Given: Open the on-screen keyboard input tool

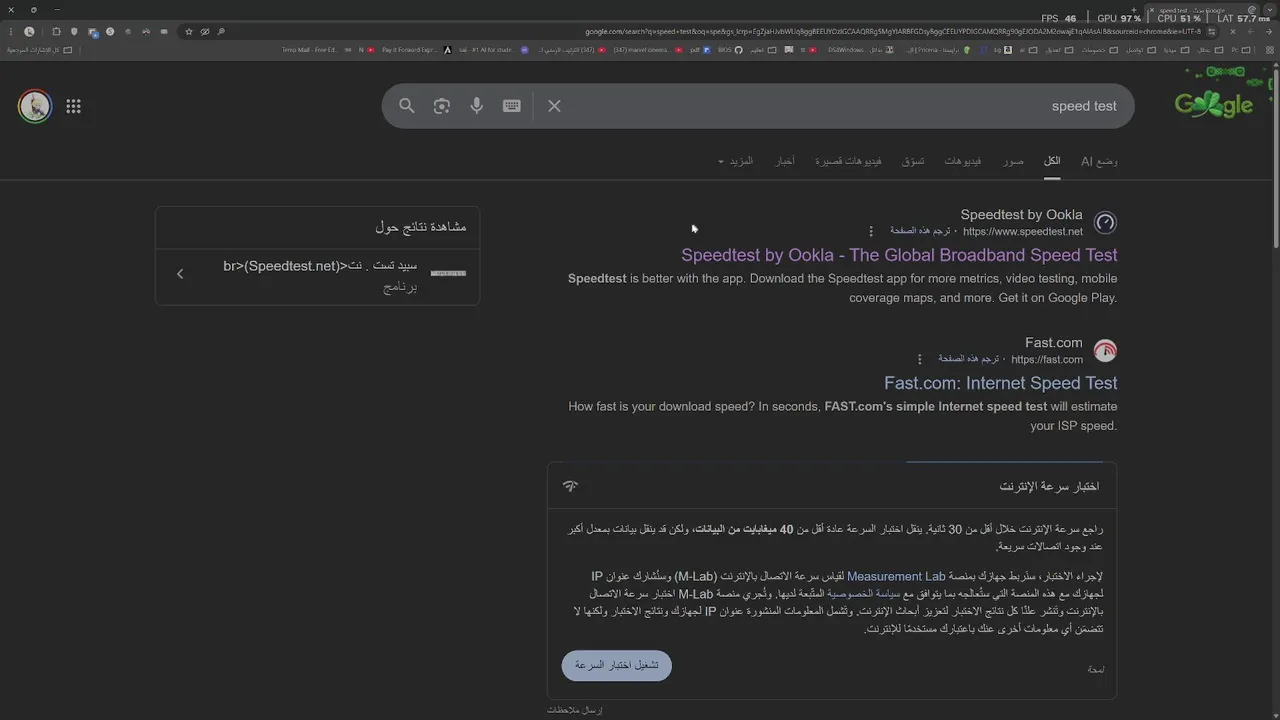Looking at the screenshot, I should [512, 106].
